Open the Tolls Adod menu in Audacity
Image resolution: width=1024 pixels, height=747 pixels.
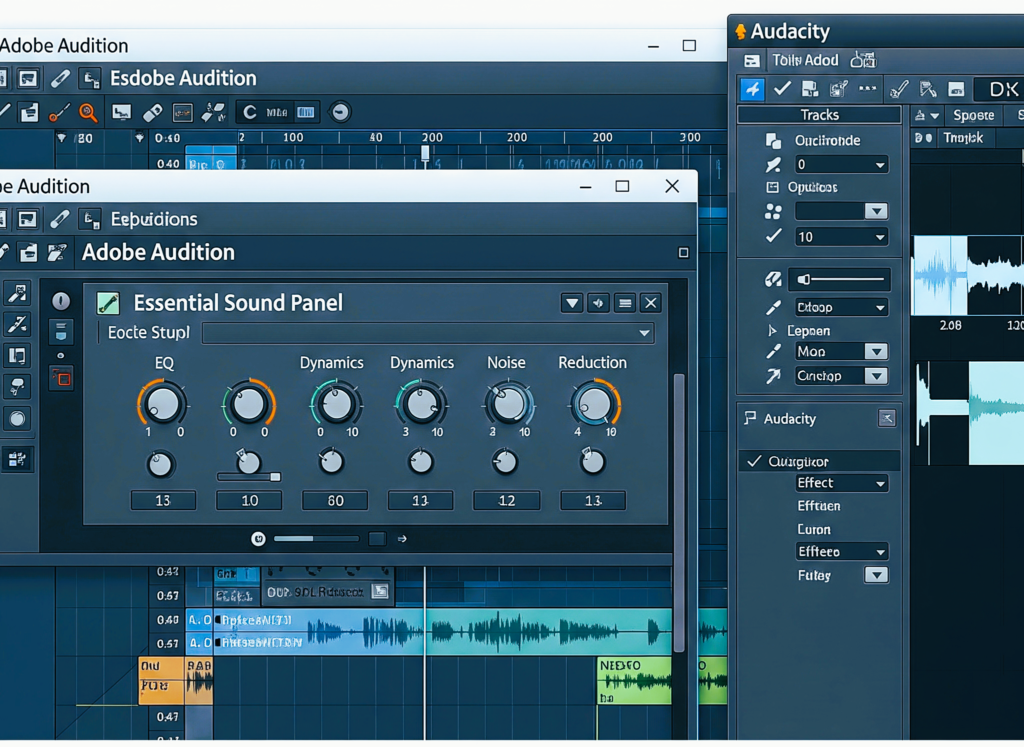click(805, 60)
